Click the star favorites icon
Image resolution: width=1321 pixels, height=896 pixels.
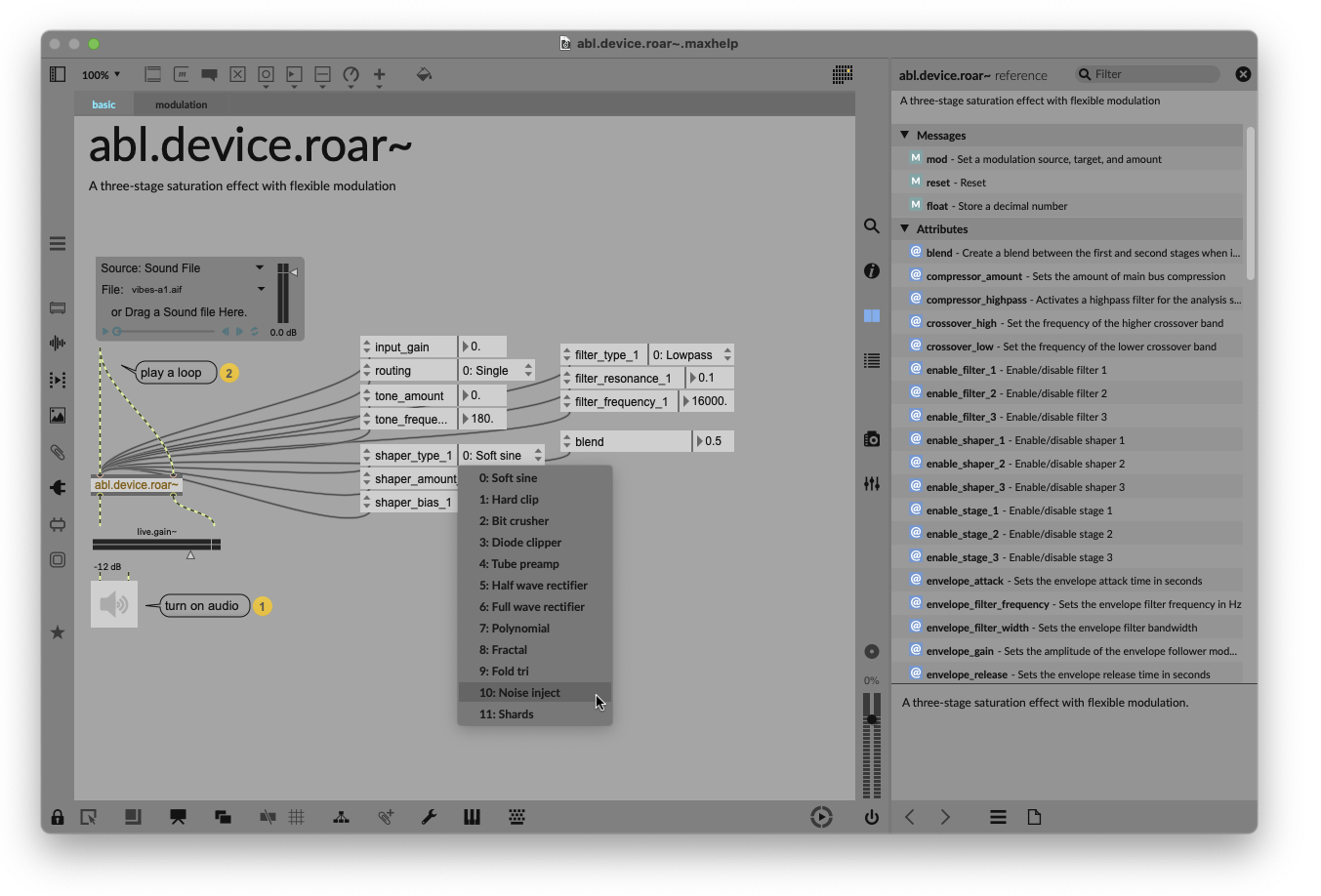pyautogui.click(x=58, y=632)
